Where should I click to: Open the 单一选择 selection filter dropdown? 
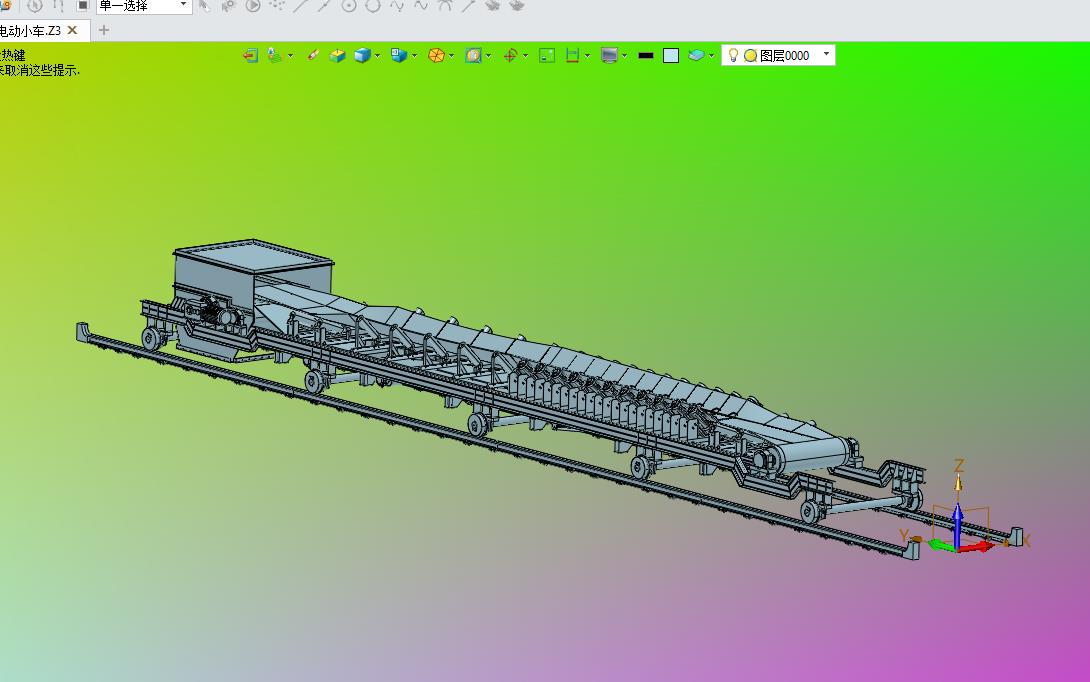(143, 6)
